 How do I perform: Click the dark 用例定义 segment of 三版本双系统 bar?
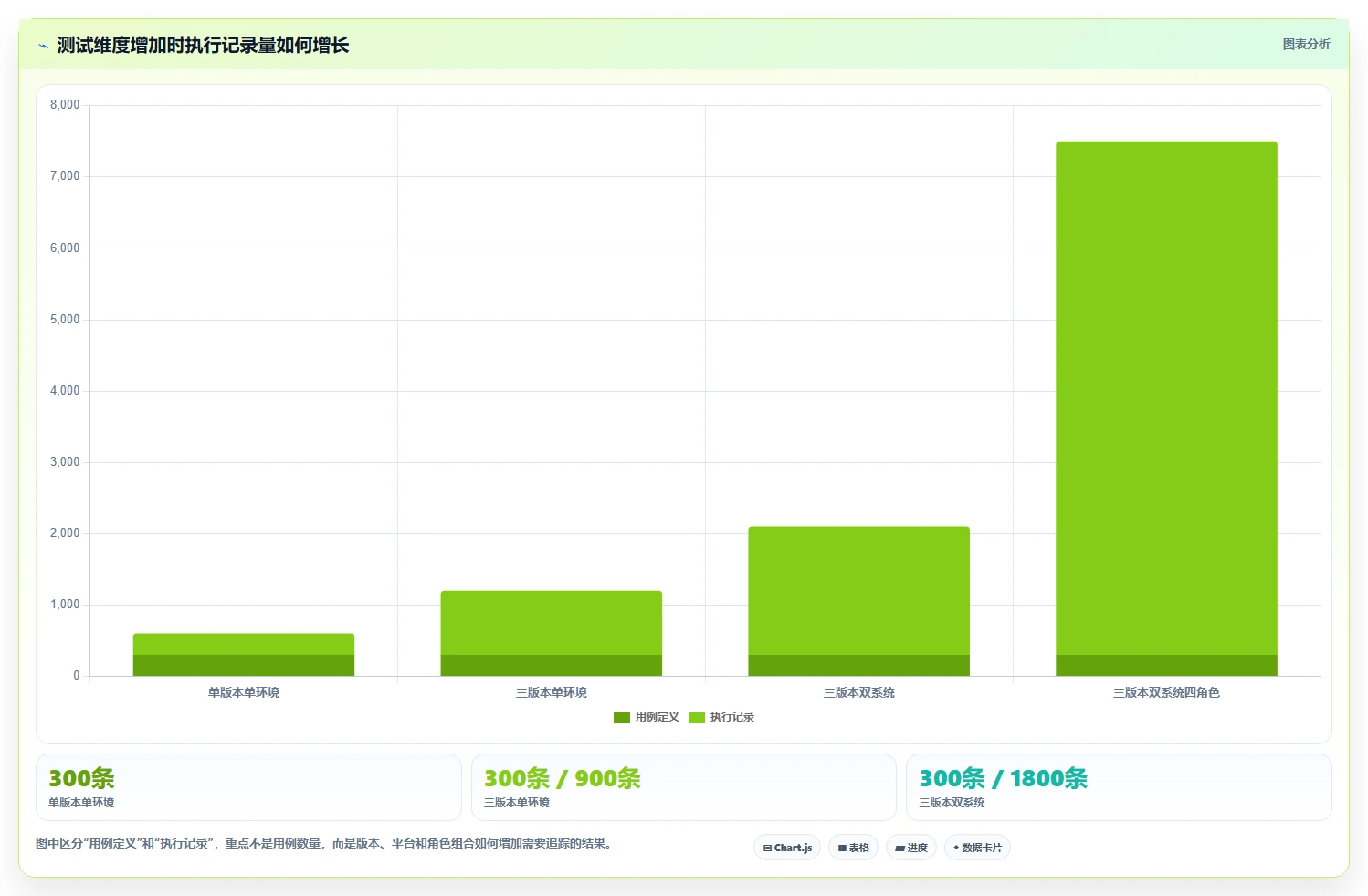click(x=858, y=666)
